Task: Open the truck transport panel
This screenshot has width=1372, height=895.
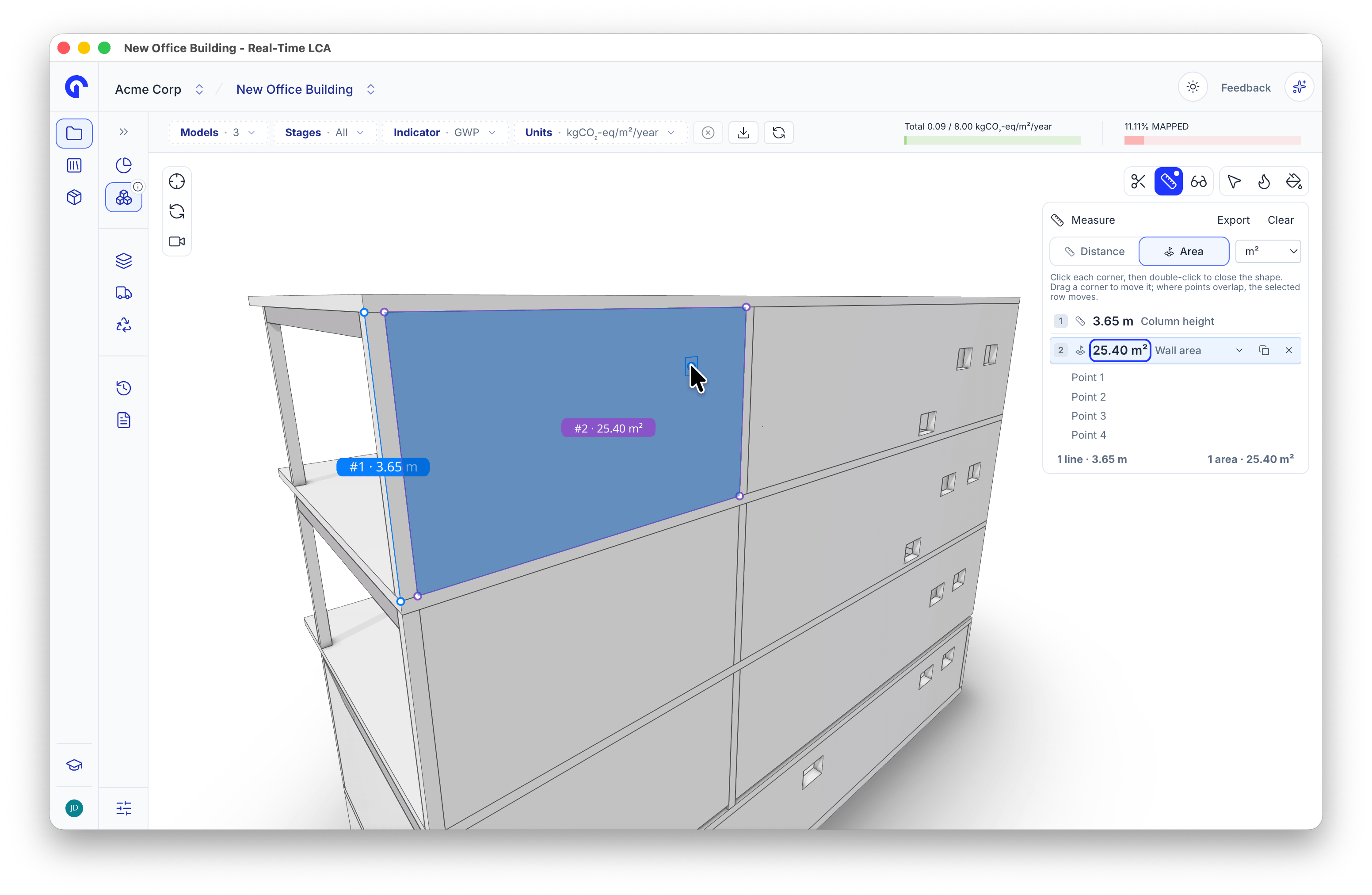Action: 123,293
